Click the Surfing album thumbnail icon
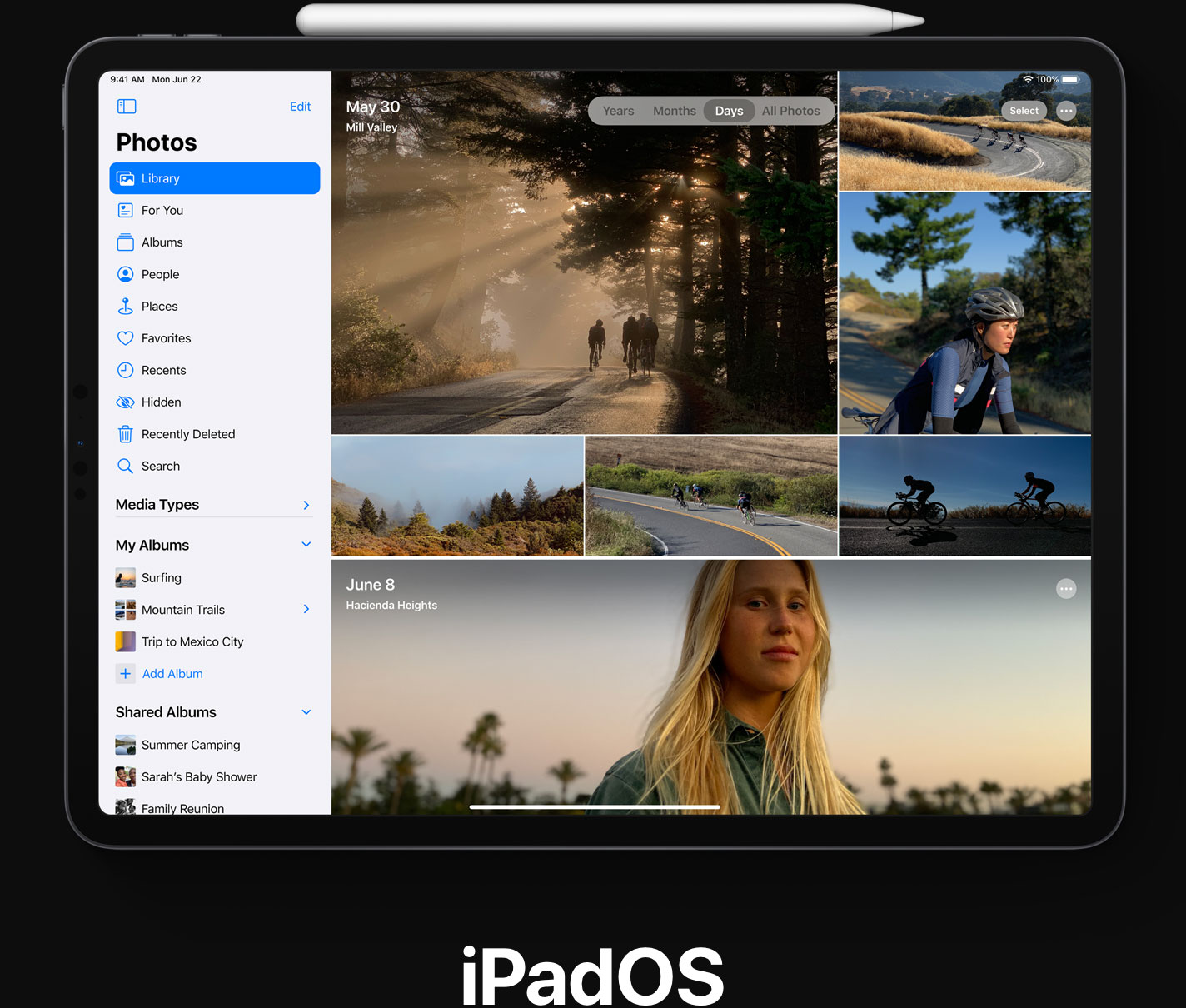This screenshot has height=1008, width=1186. click(126, 578)
